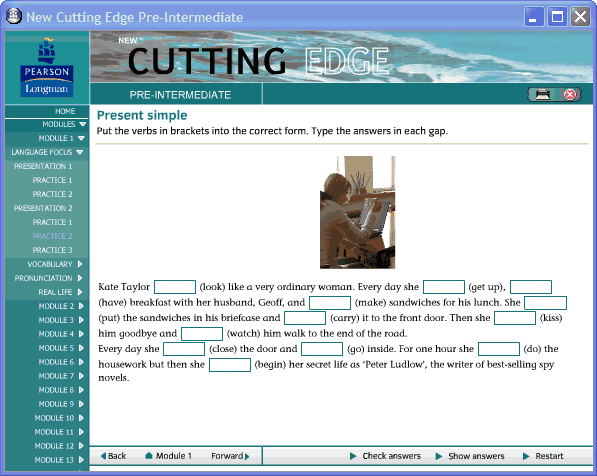This screenshot has width=597, height=476.
Task: Minimize the New Cutting Edge window
Action: [x=533, y=17]
